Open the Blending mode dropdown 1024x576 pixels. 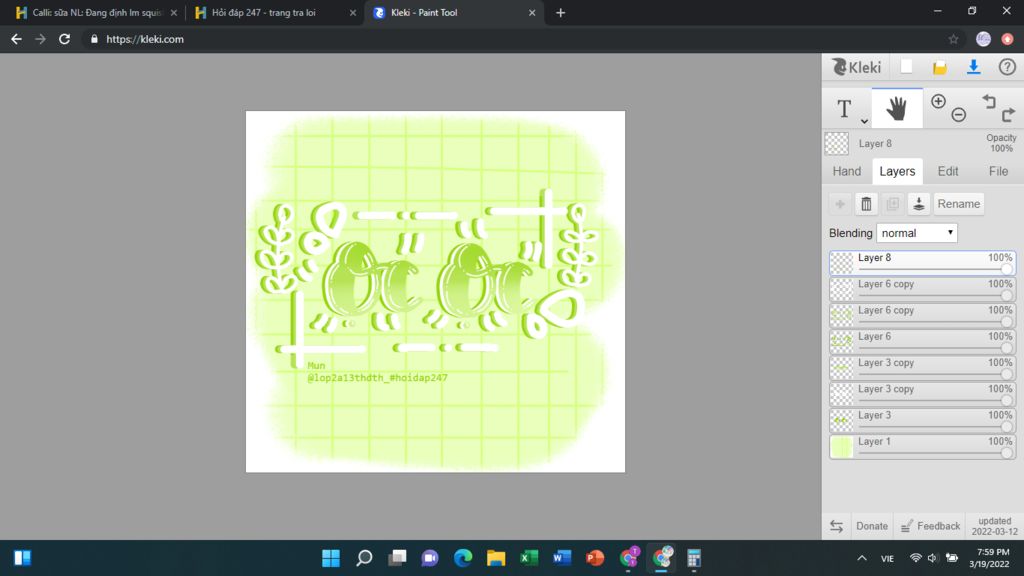click(x=917, y=233)
